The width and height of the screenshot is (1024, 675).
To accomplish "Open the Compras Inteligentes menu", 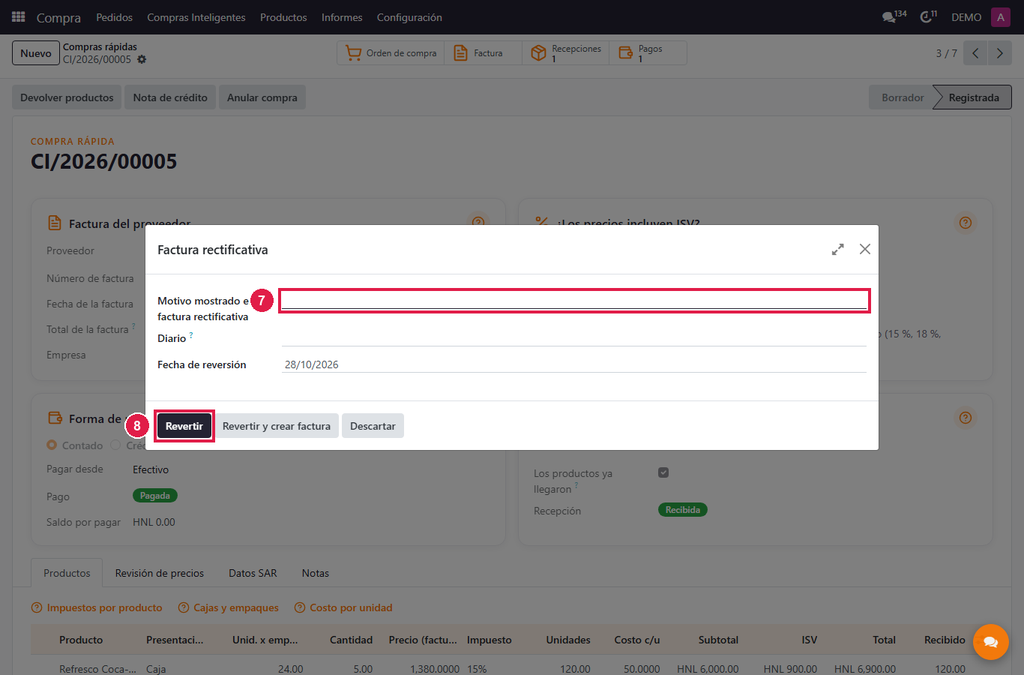I will 196,18.
